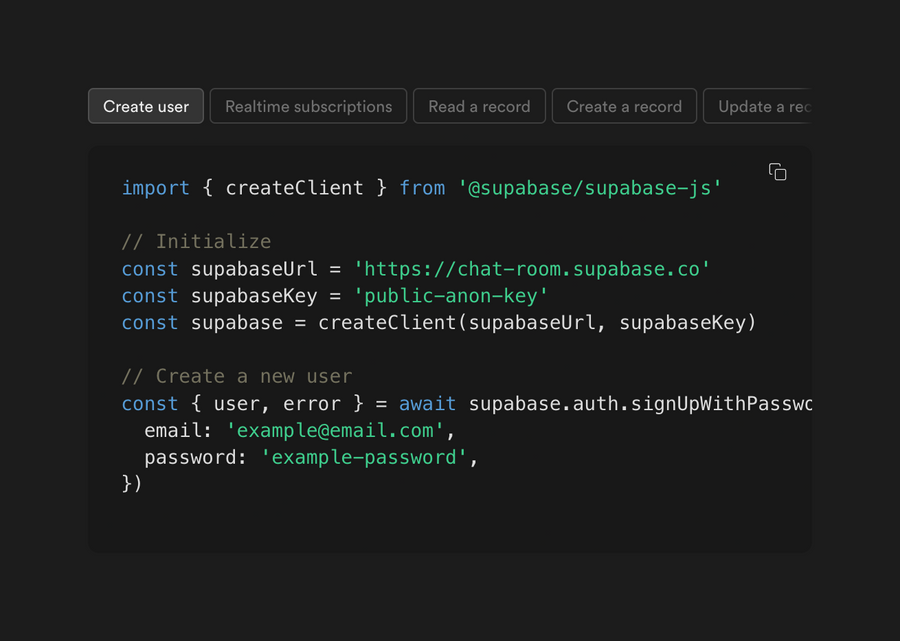Switch to the 'Realtime subscriptions' tab
Image resolution: width=900 pixels, height=641 pixels.
[x=308, y=105]
